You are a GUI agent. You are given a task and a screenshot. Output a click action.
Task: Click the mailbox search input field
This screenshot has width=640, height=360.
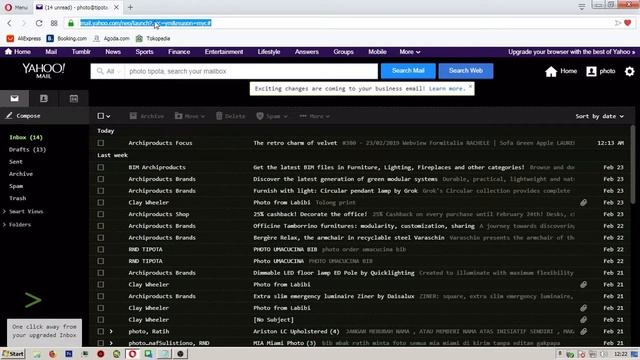click(x=251, y=71)
